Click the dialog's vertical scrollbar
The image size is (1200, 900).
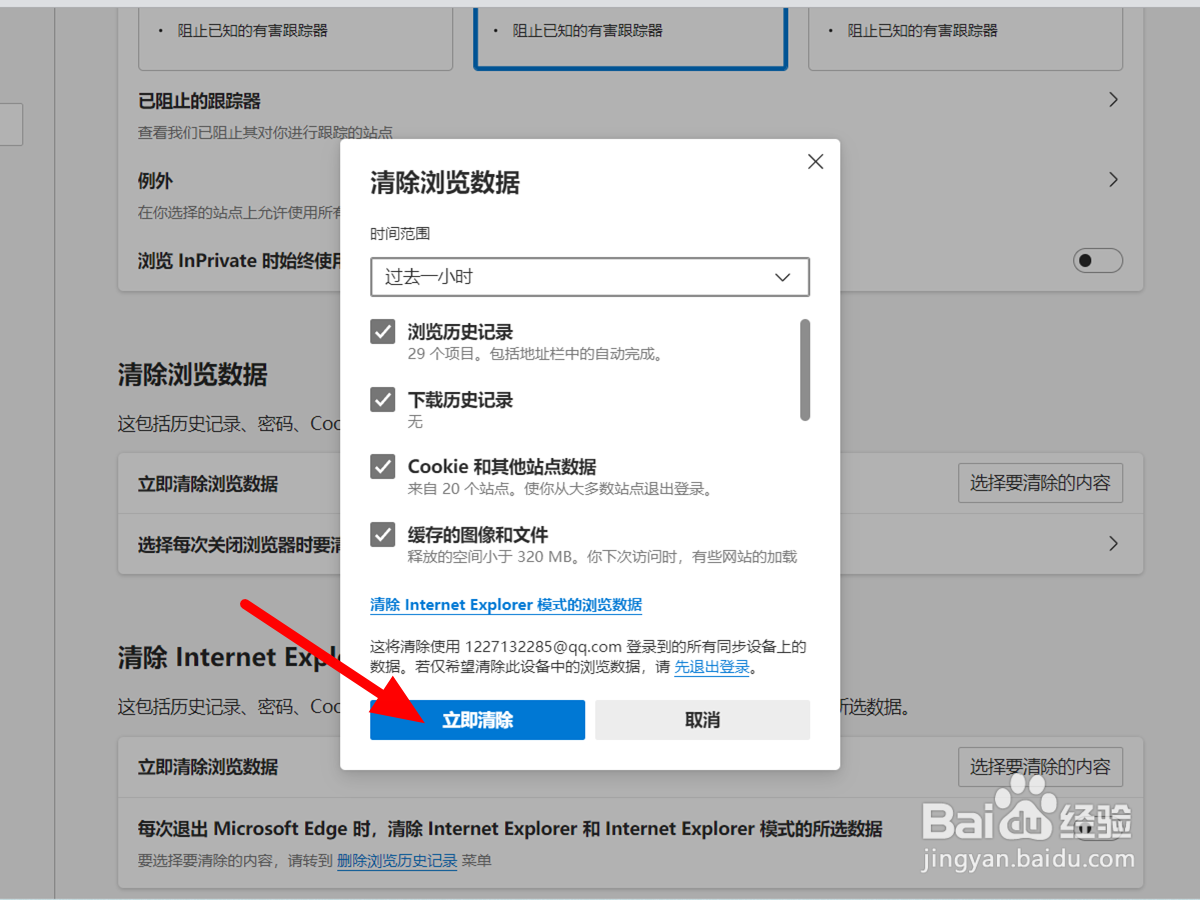coord(805,370)
